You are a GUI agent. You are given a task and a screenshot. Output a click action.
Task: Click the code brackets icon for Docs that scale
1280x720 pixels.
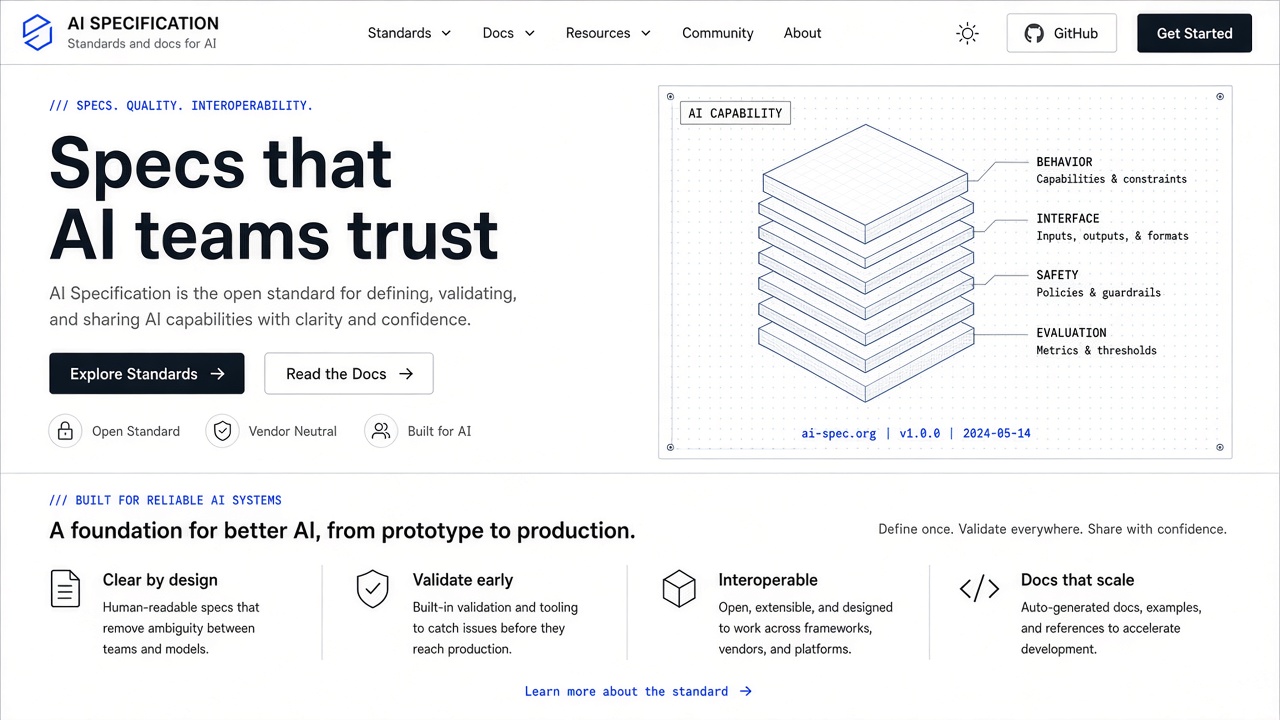coord(979,589)
